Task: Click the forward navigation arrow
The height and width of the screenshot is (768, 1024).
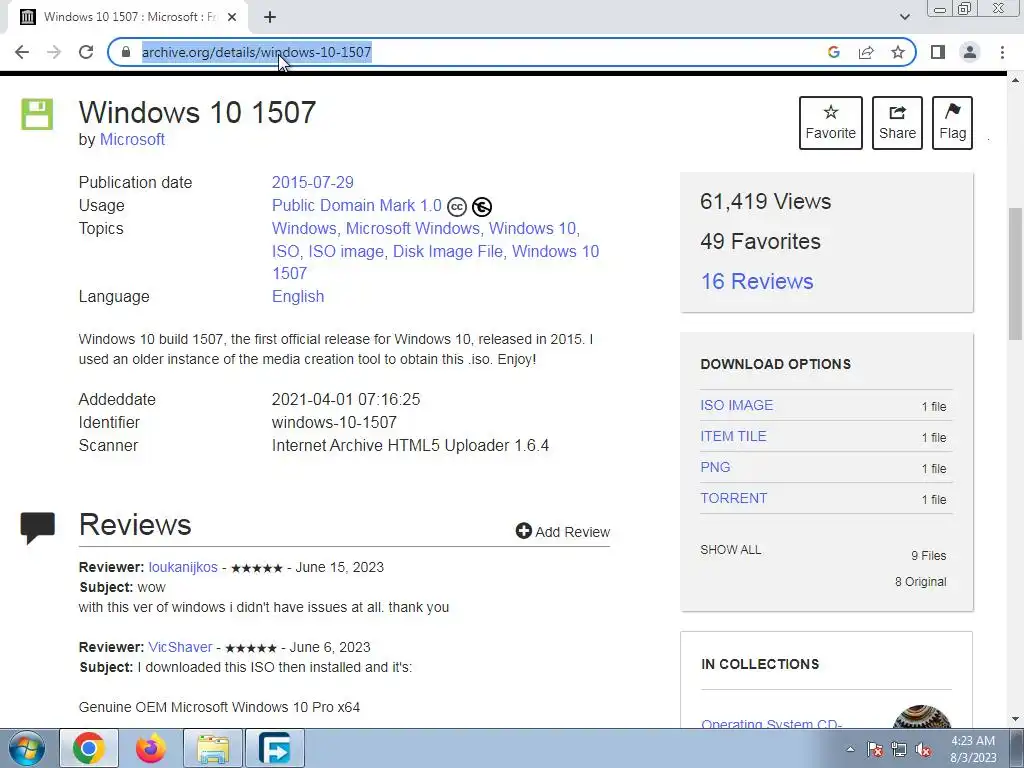Action: (54, 52)
